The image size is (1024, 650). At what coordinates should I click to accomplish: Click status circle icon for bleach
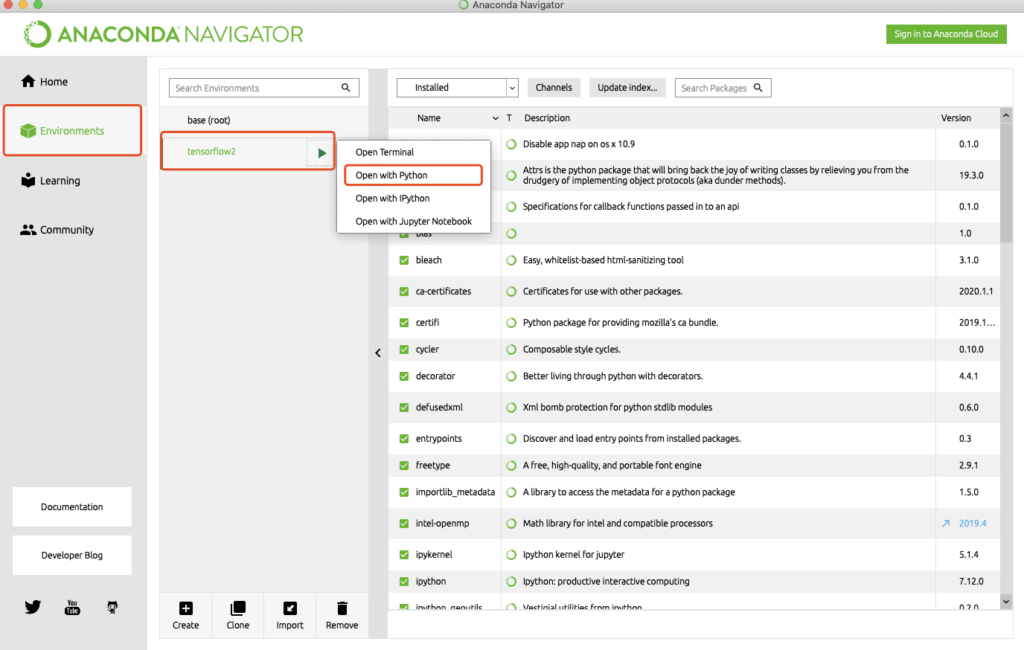[511, 260]
